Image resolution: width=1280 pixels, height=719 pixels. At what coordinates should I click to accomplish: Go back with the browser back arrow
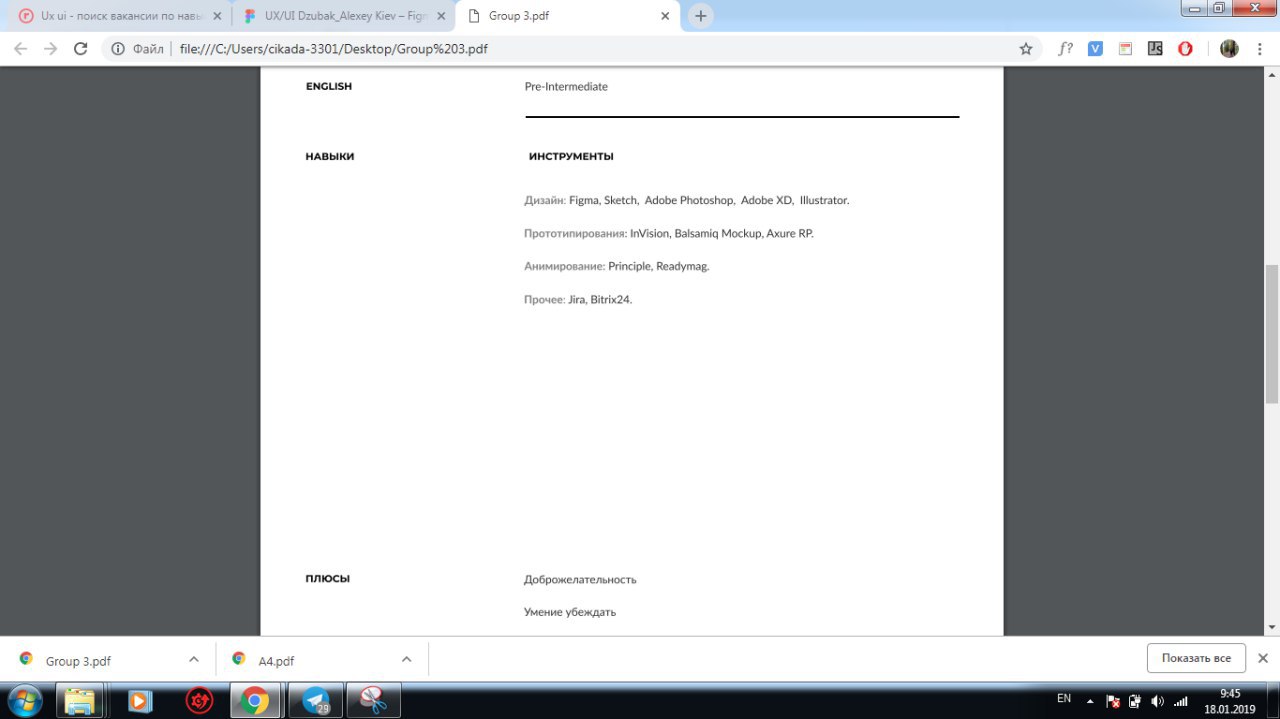[x=21, y=48]
